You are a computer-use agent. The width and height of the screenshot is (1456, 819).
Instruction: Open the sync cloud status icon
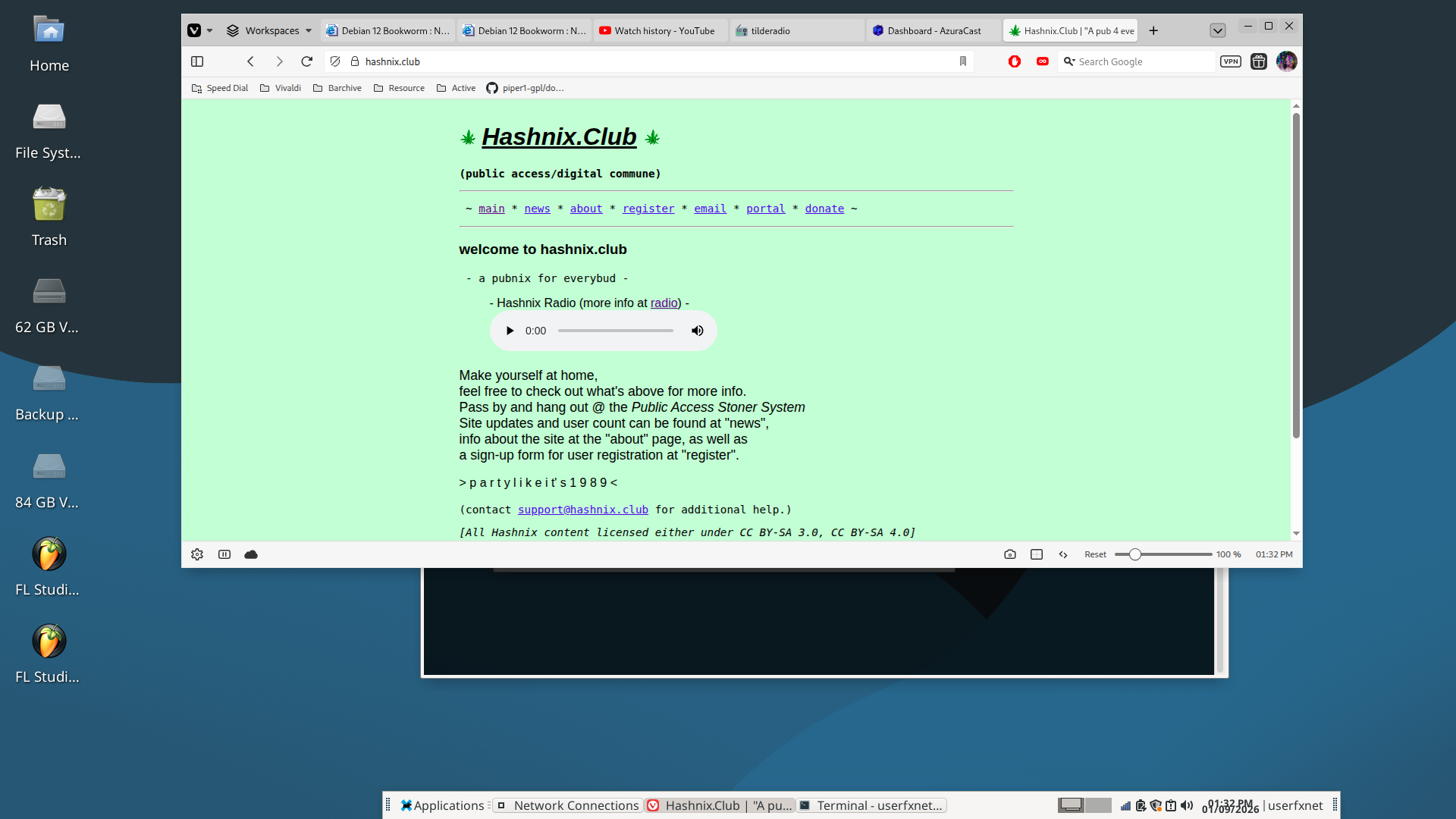[x=251, y=554]
